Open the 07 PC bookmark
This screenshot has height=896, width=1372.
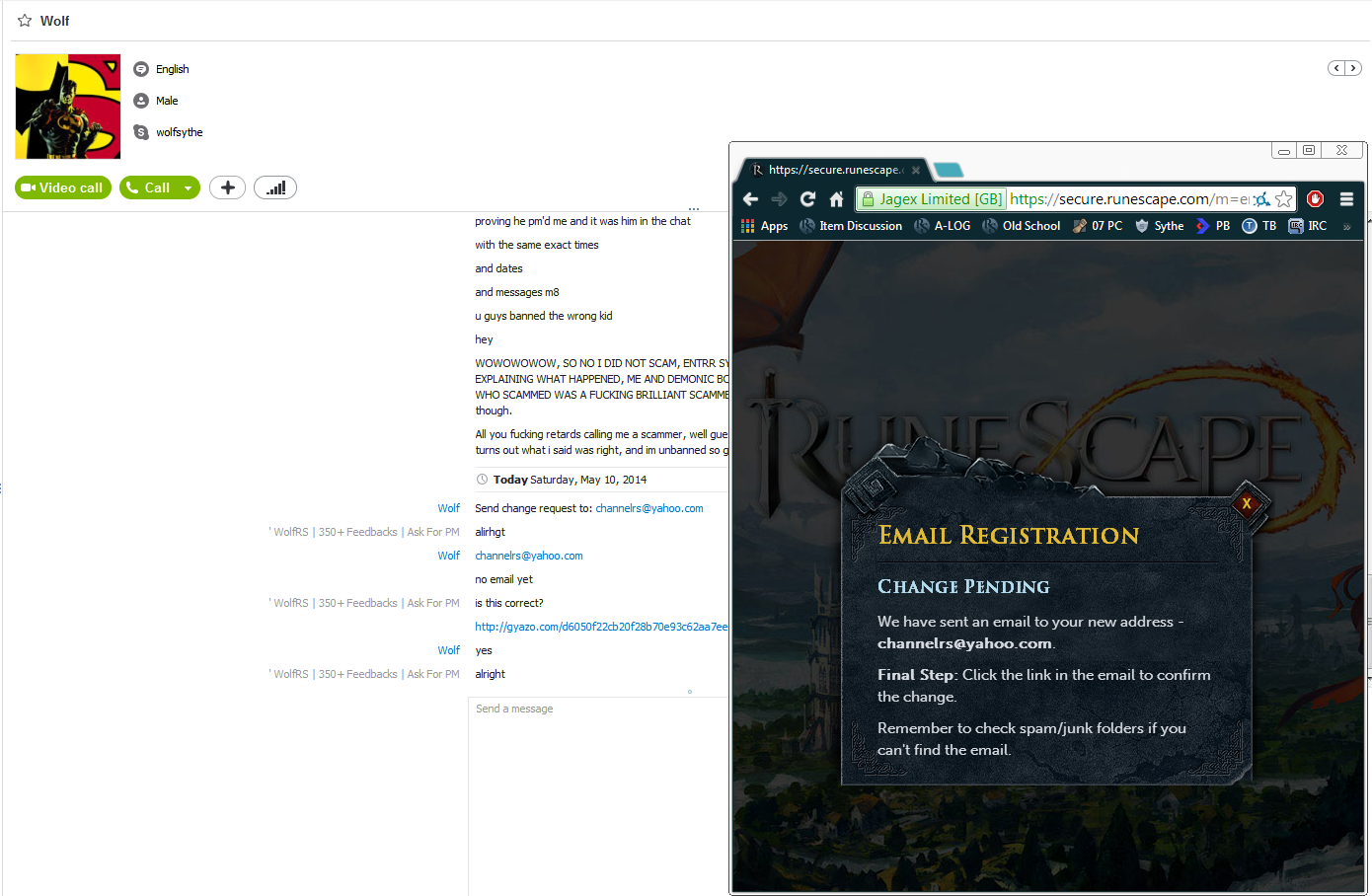click(x=1098, y=226)
